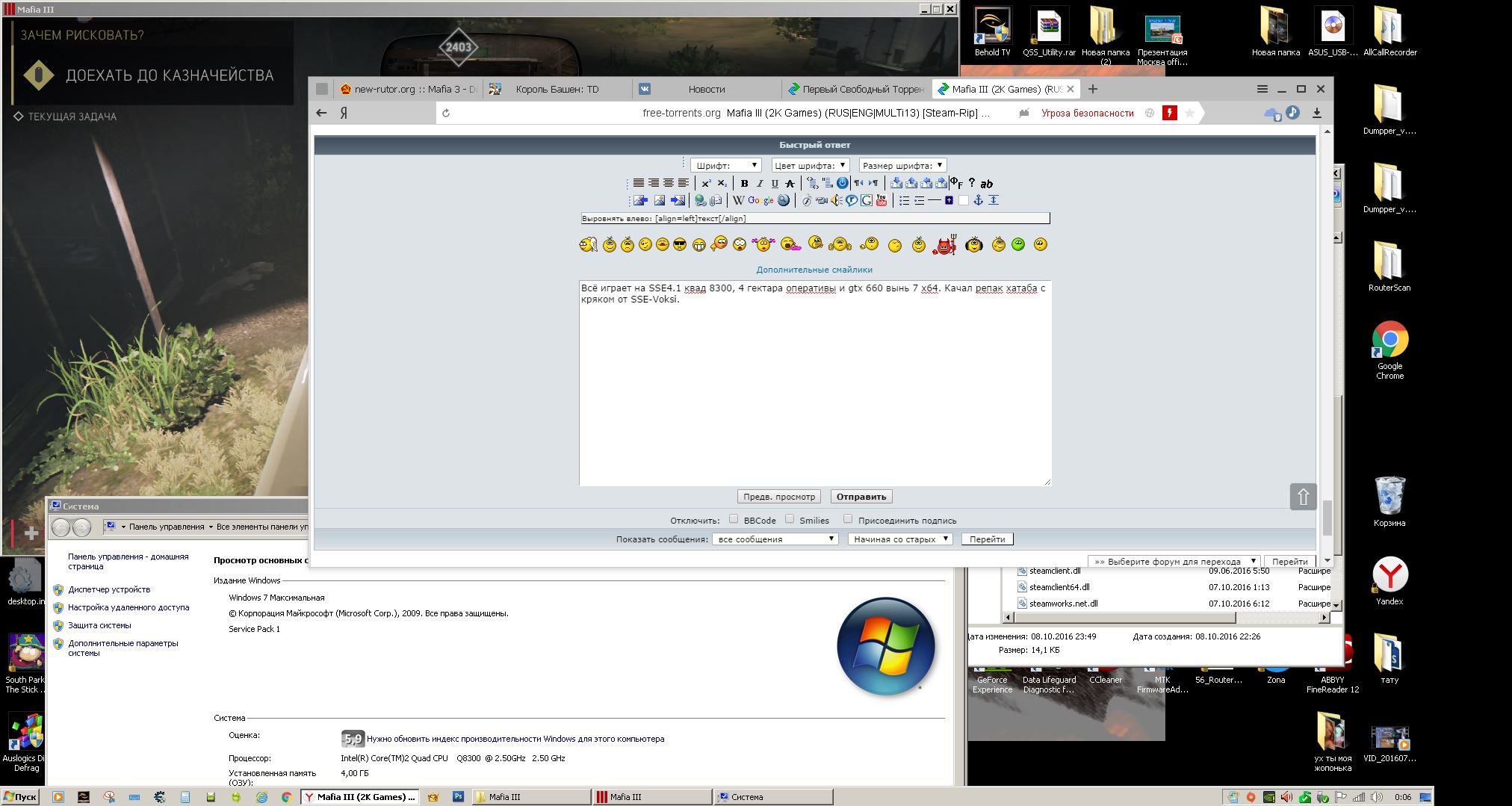The height and width of the screenshot is (806, 1512).
Task: Enable the 'Присоединить подпись' checkbox
Action: (x=848, y=518)
